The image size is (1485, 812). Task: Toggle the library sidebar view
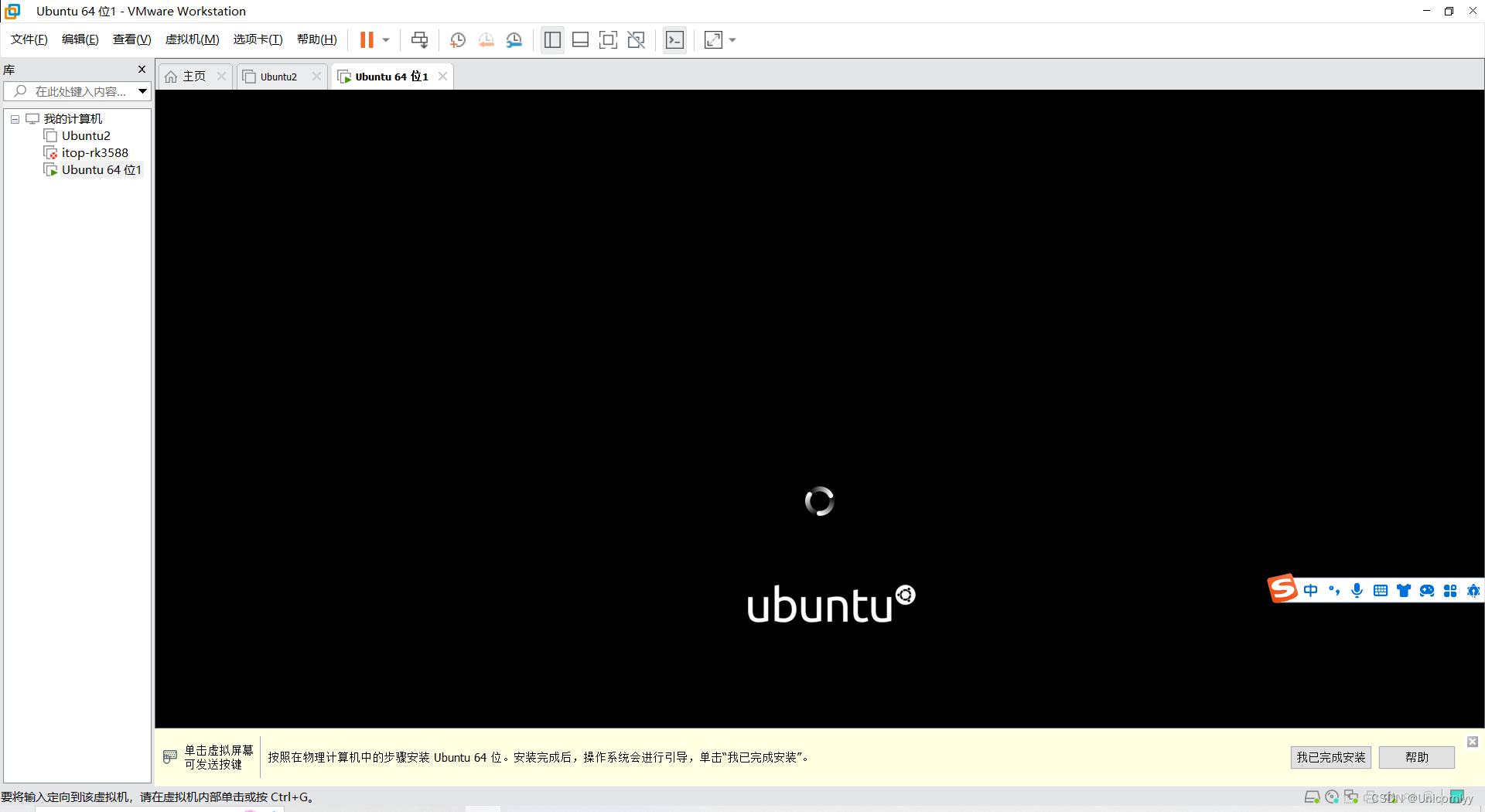552,39
